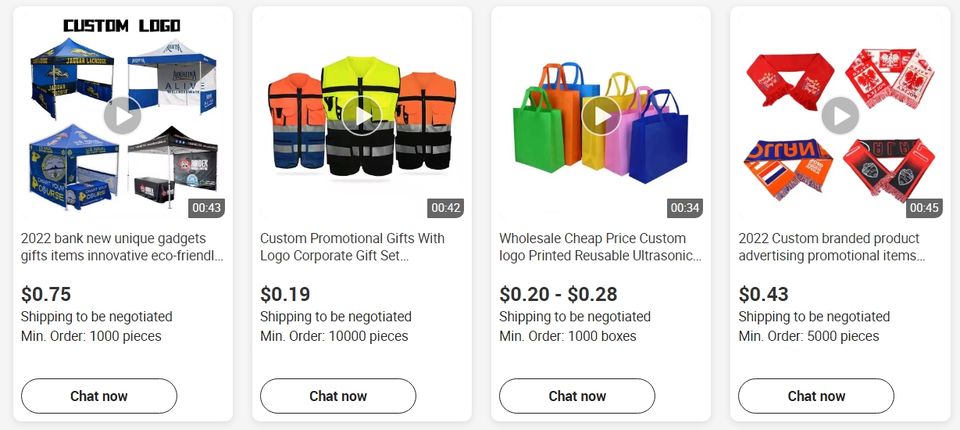Open 'Custom Promotional Gifts With Logo' listing

pos(352,247)
